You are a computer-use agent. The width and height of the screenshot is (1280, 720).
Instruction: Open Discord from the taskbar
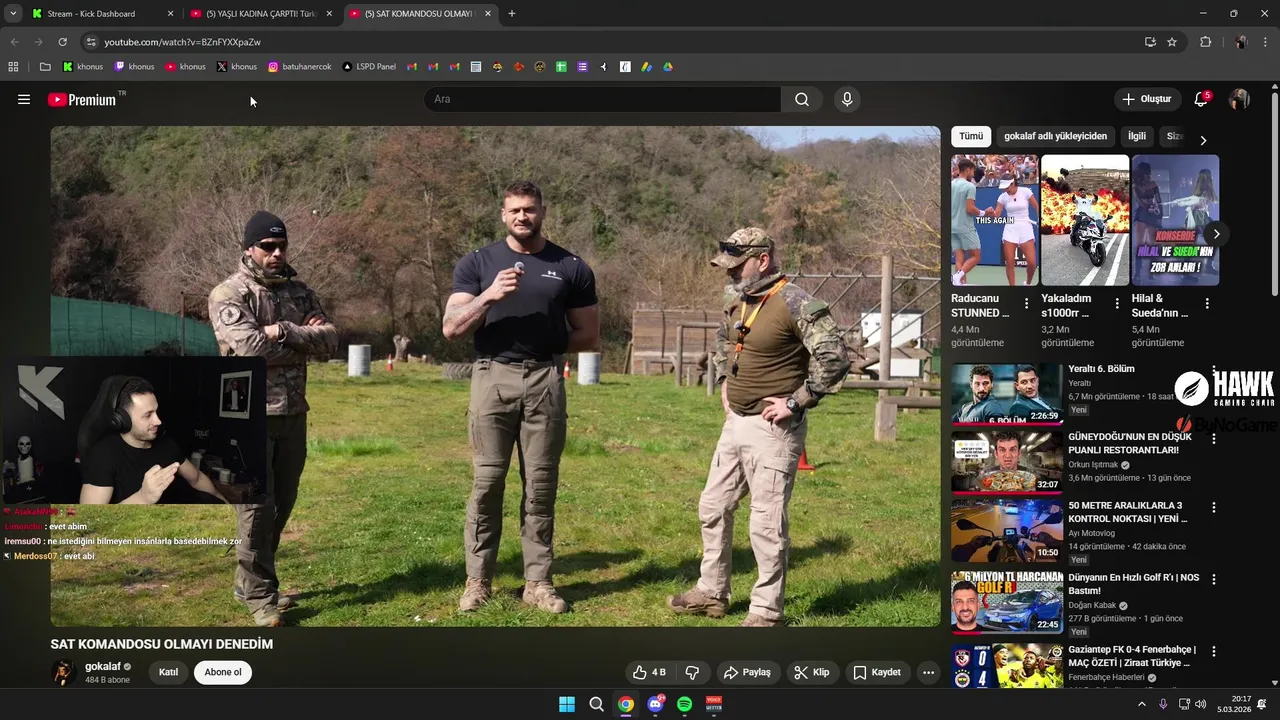coord(655,704)
